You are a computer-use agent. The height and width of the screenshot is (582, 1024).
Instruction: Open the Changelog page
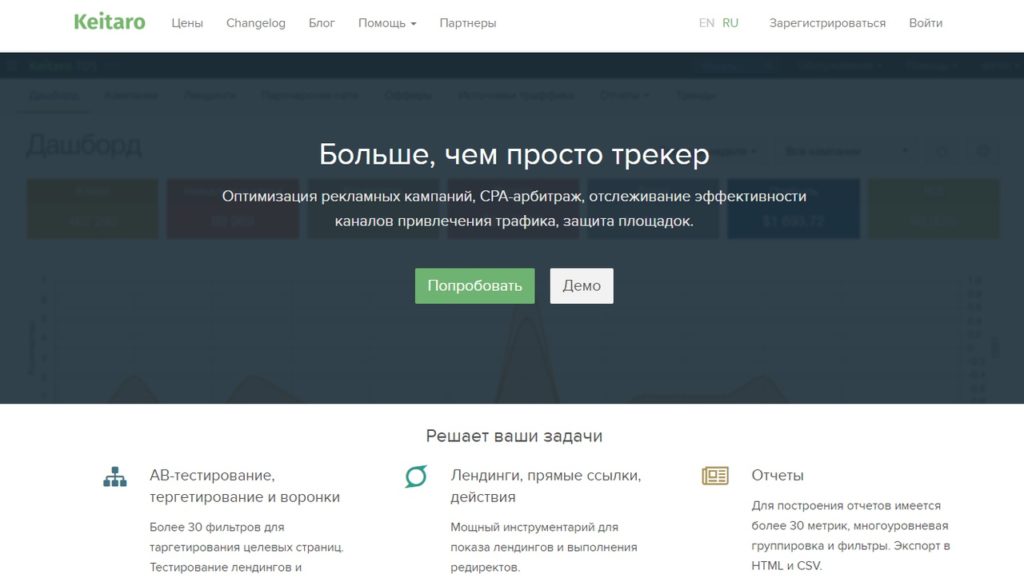pos(255,23)
